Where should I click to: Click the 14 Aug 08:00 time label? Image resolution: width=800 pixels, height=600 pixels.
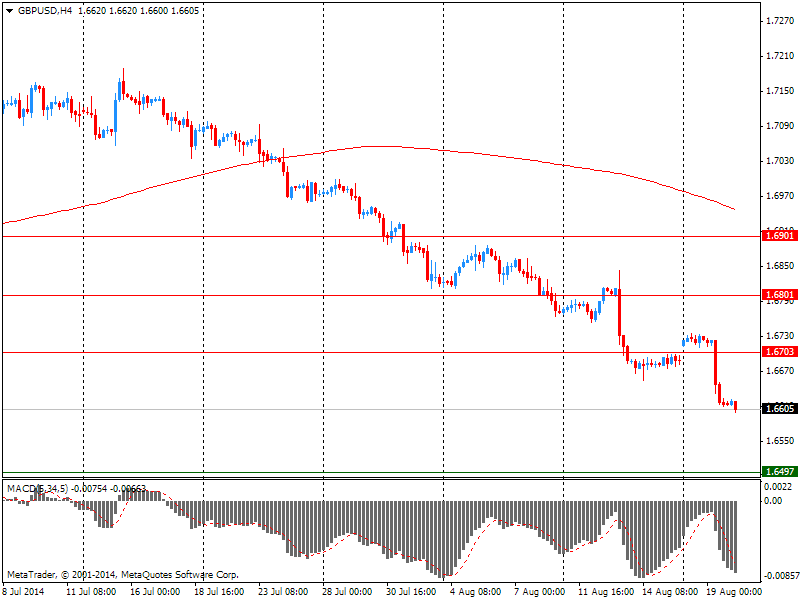[670, 592]
